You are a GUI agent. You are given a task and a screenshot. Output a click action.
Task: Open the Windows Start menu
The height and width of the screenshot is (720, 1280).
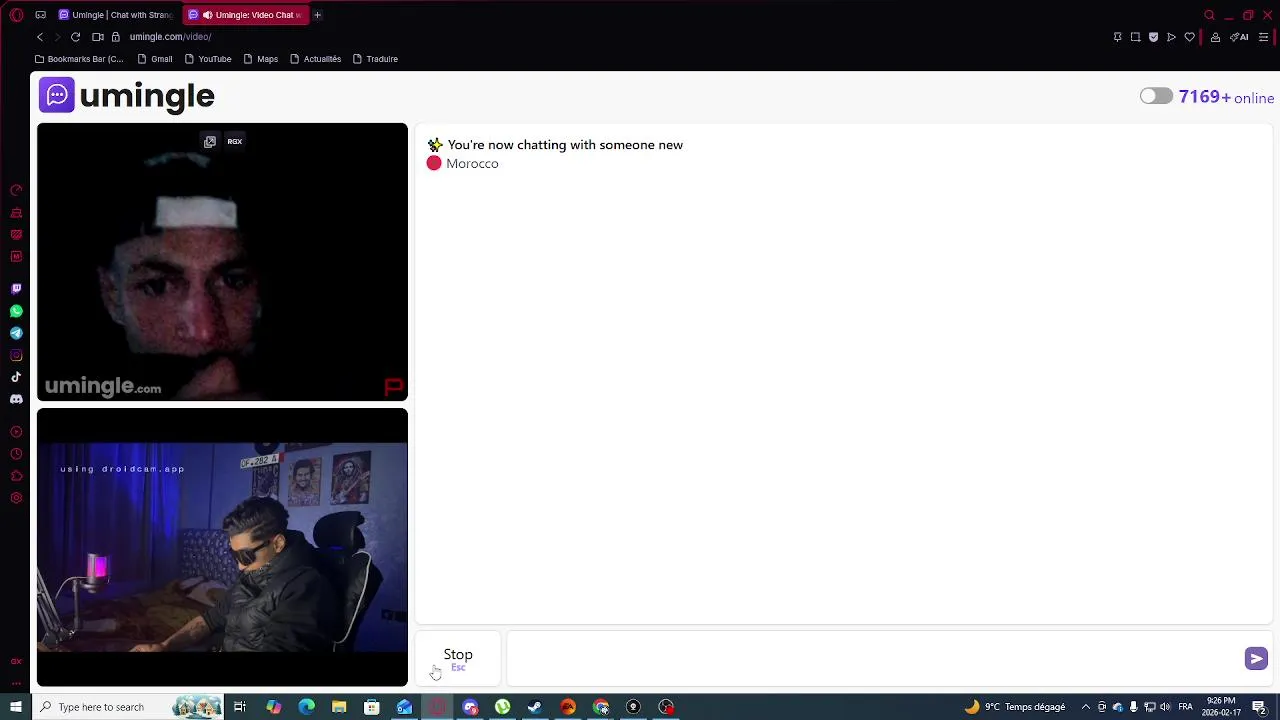16,707
